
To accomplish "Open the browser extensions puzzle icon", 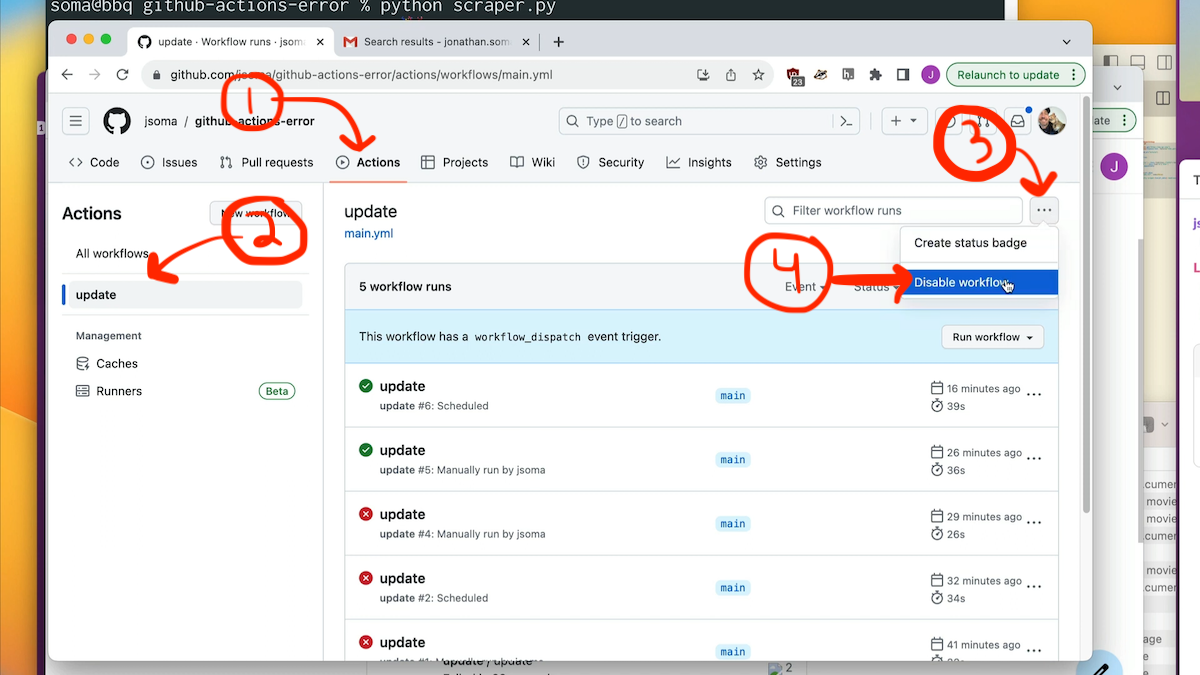I will pyautogui.click(x=874, y=74).
